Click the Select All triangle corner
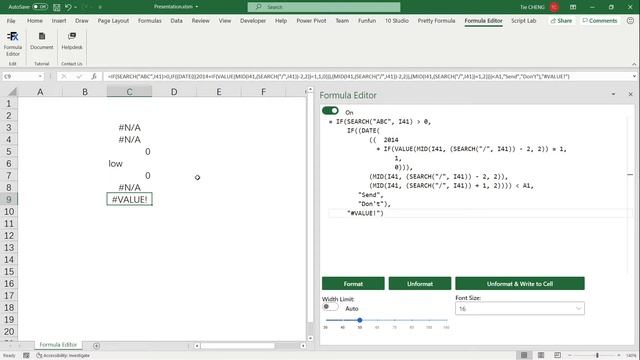 (x=12, y=92)
